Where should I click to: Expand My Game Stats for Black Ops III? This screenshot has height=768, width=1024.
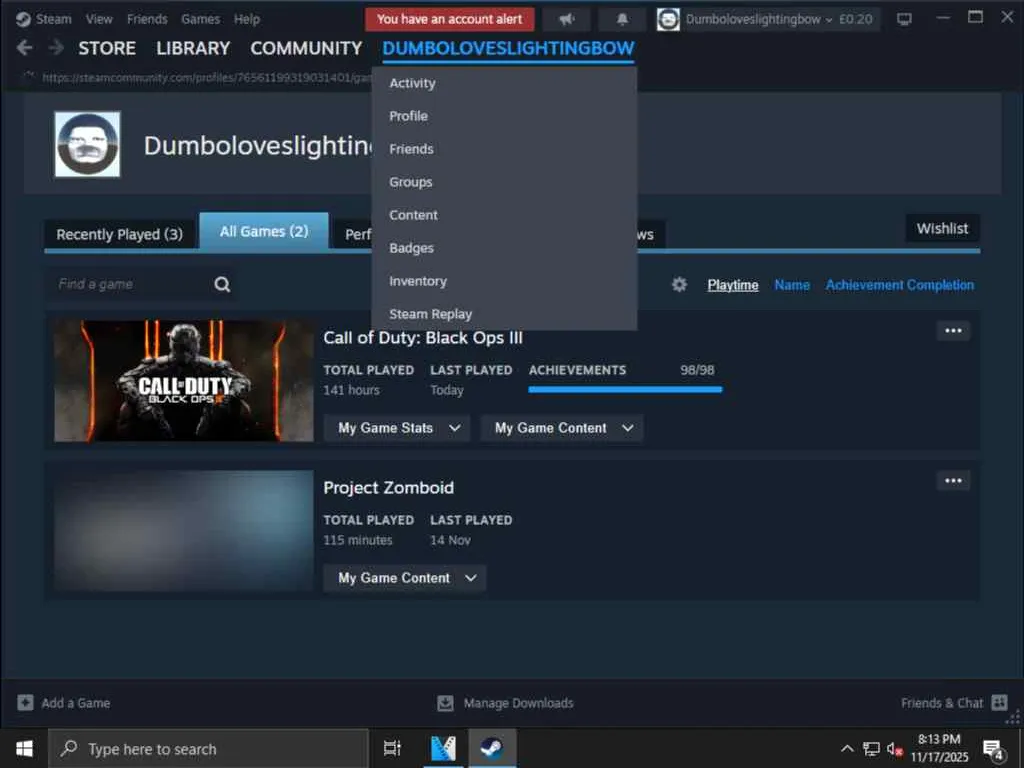(x=397, y=428)
